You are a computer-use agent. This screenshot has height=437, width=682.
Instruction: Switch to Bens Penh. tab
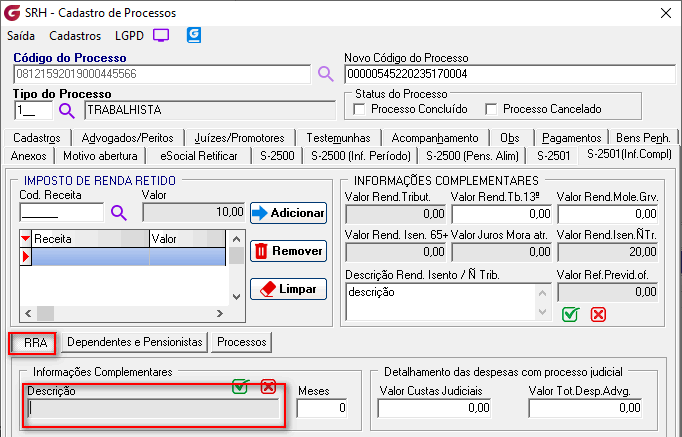tap(643, 138)
